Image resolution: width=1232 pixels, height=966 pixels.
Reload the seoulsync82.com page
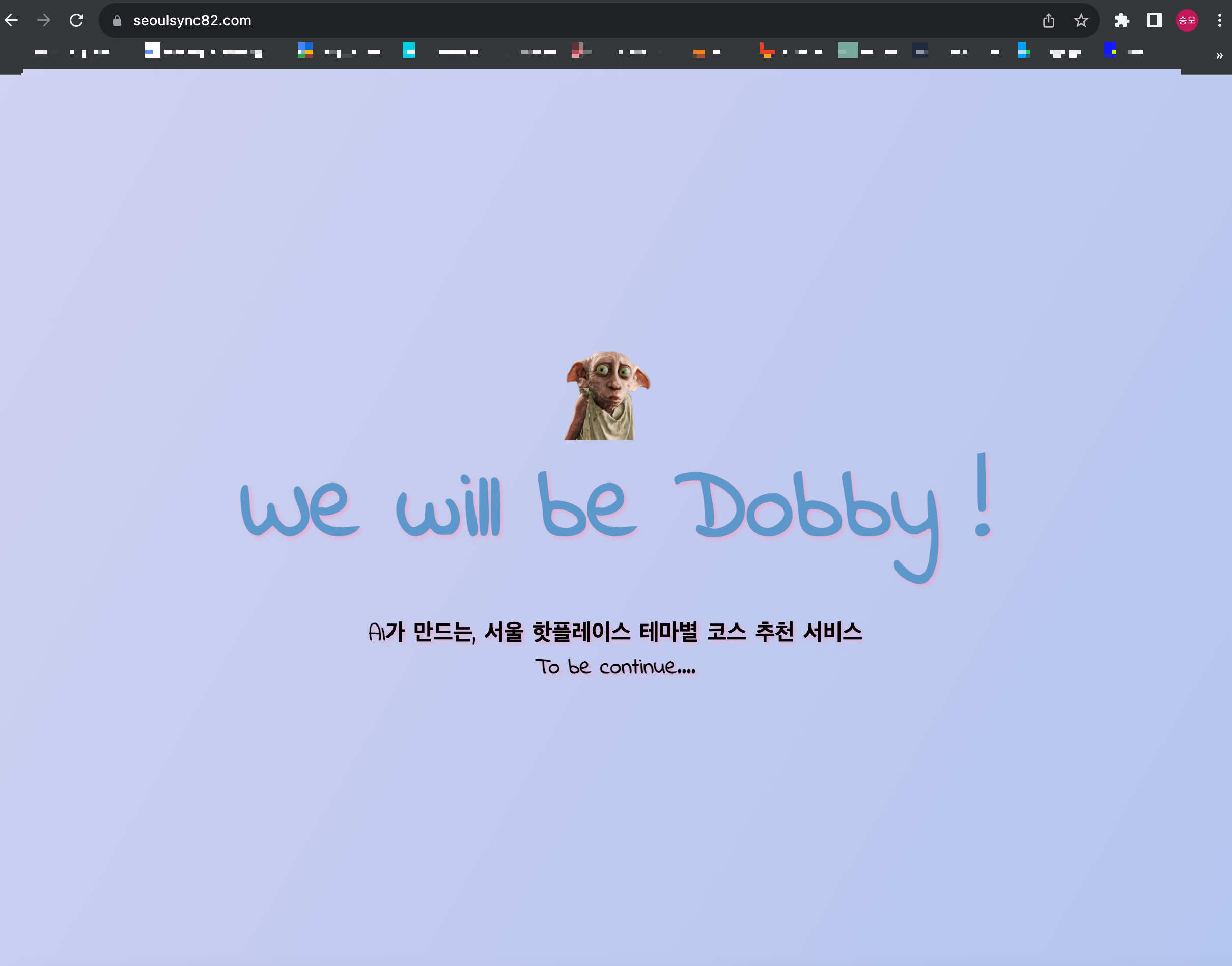tap(76, 21)
